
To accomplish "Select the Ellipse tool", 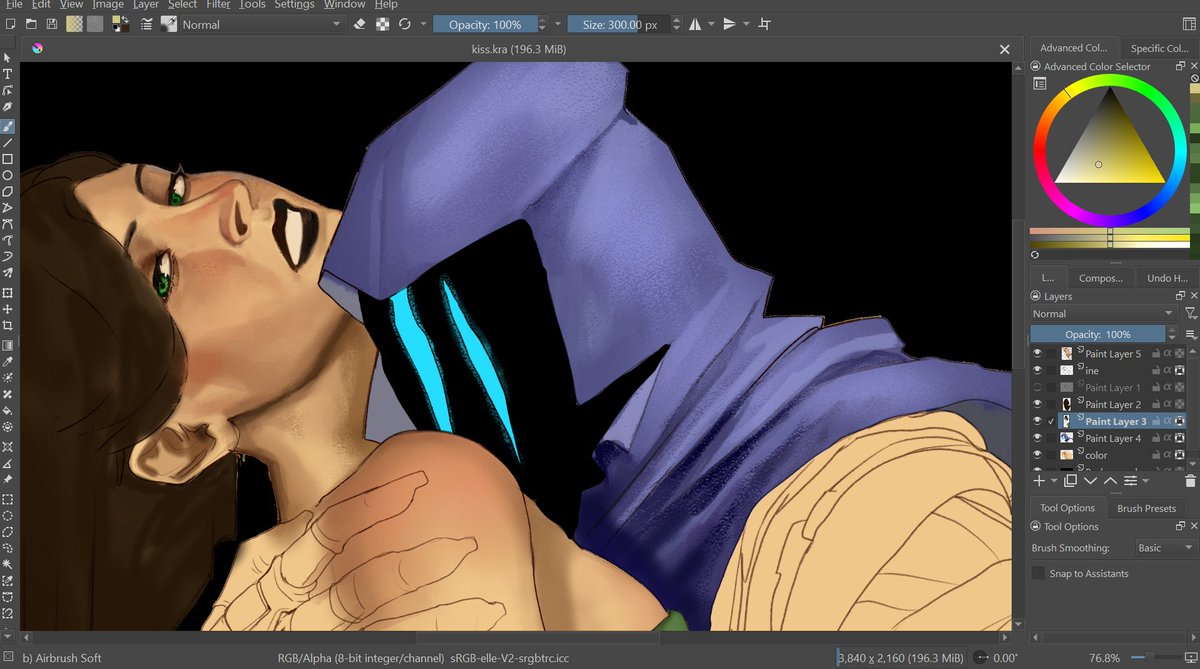I will [7, 175].
